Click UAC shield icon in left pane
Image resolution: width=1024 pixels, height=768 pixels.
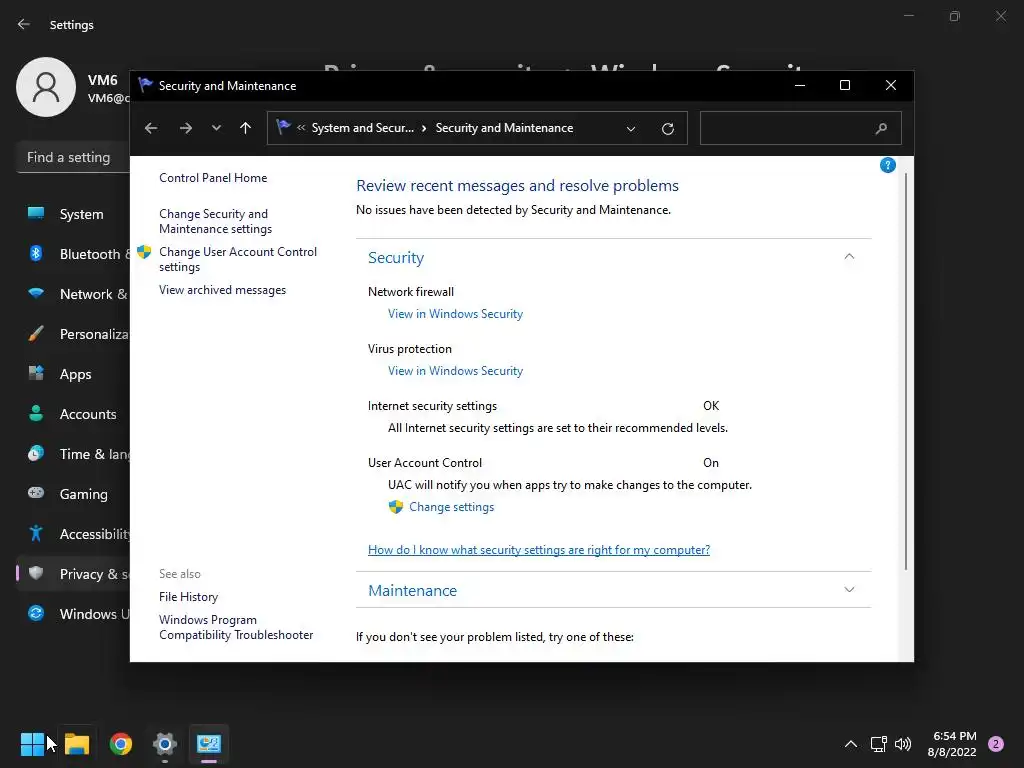click(144, 252)
